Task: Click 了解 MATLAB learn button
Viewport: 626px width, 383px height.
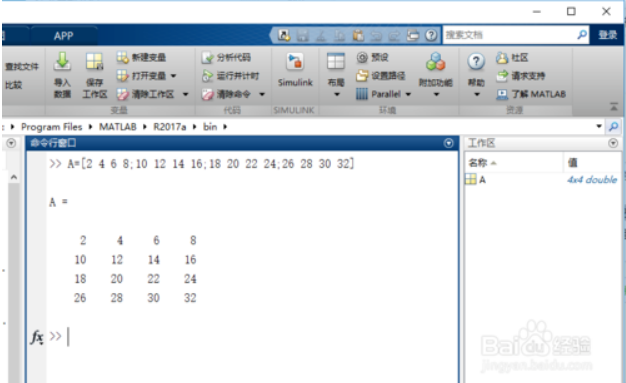Action: pos(531,94)
